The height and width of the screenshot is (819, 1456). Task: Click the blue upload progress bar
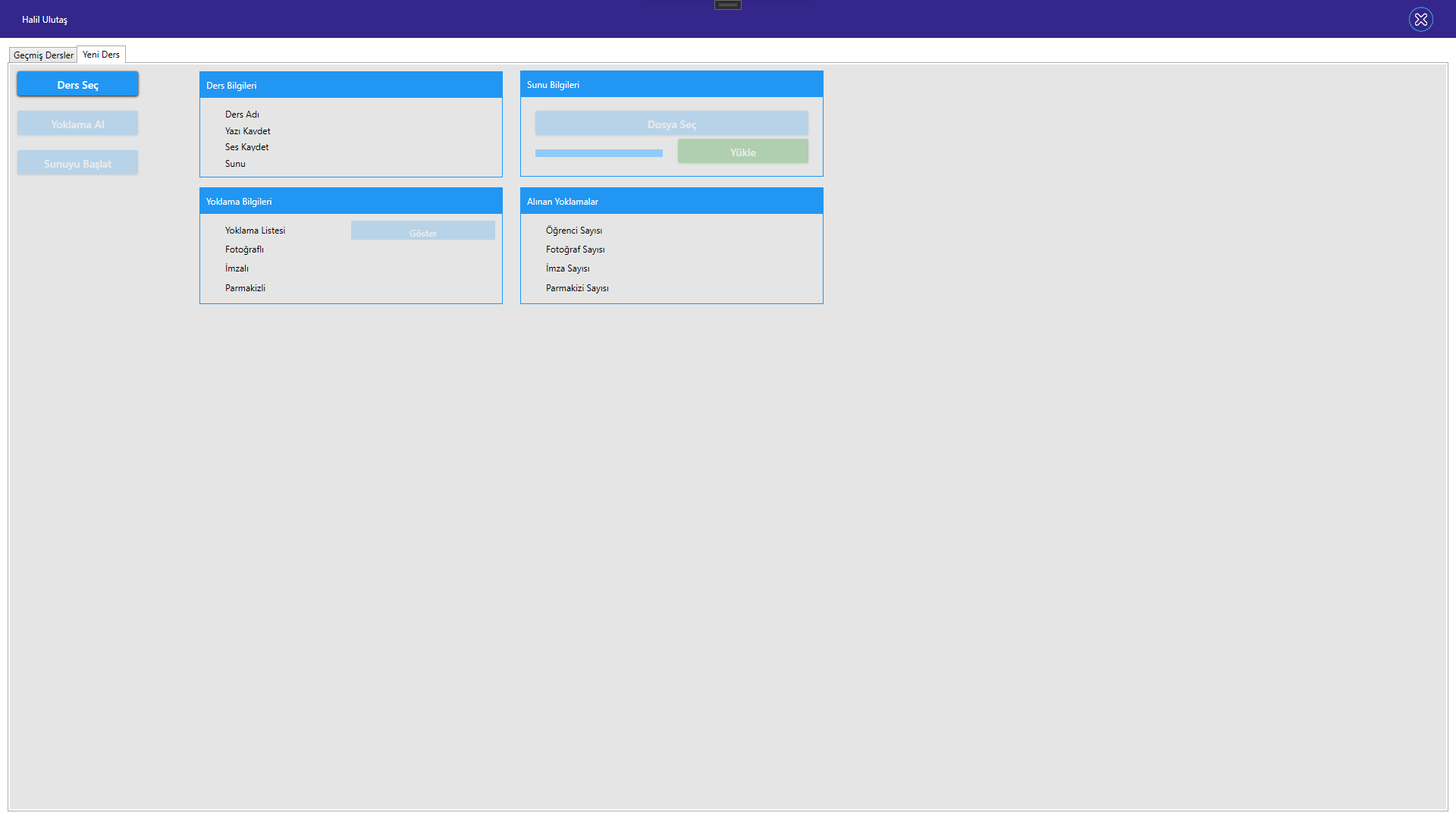(598, 153)
